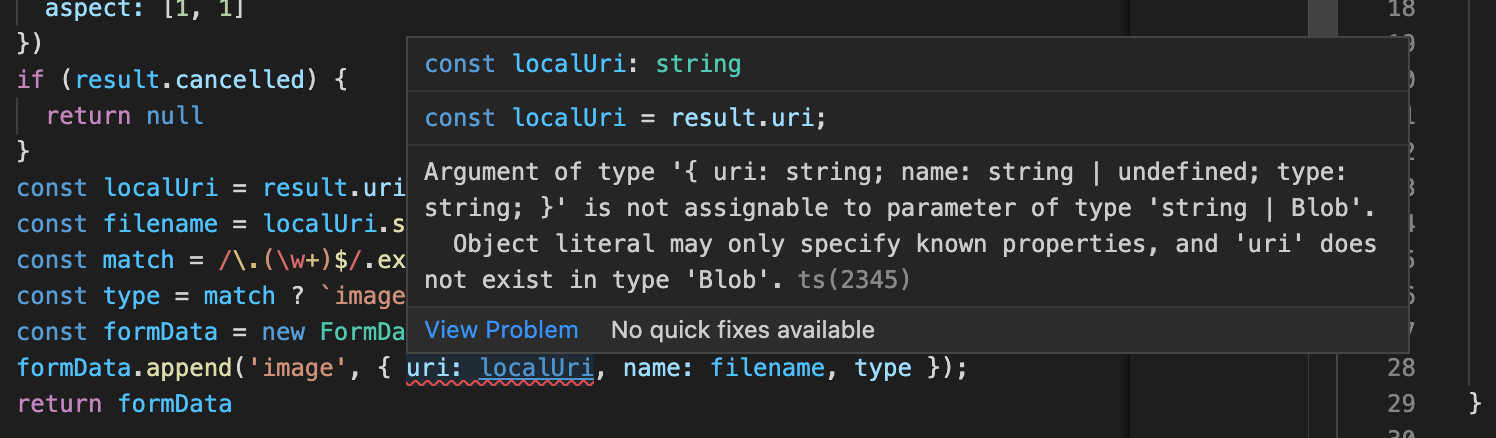
Task: Open the View Problem link
Action: click(x=501, y=330)
